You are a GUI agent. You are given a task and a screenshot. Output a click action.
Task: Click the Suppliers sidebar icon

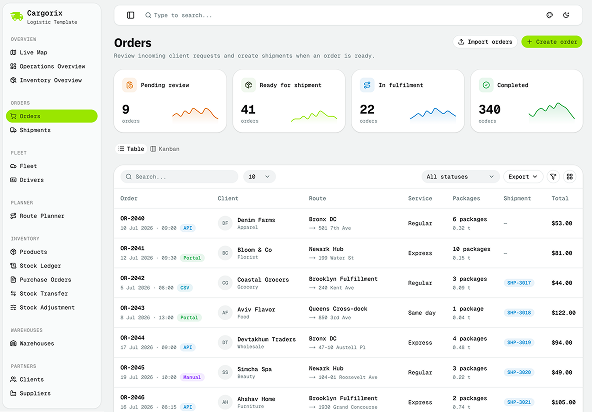13,393
